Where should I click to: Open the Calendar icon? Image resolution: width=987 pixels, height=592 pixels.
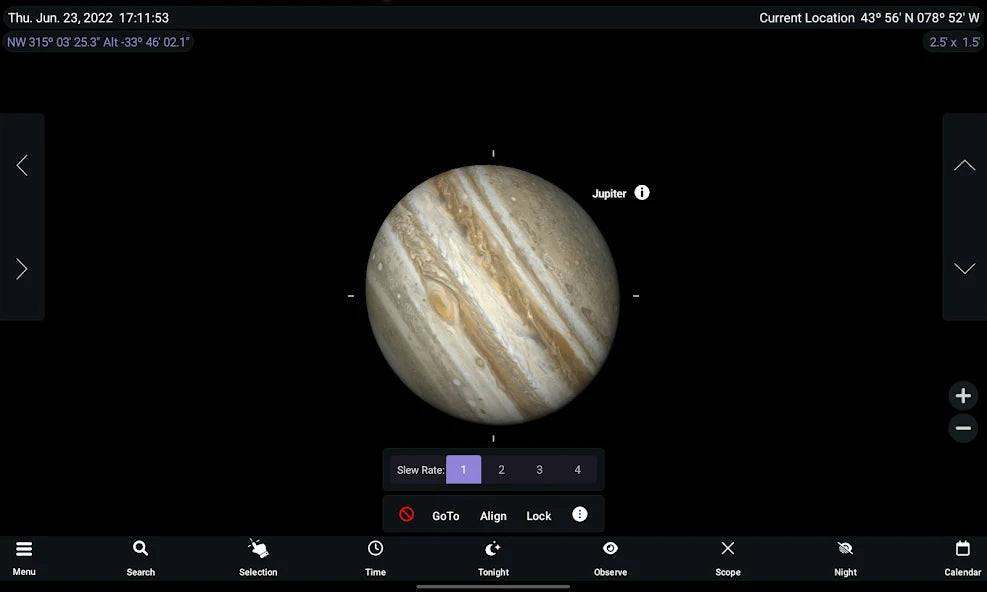(962, 557)
